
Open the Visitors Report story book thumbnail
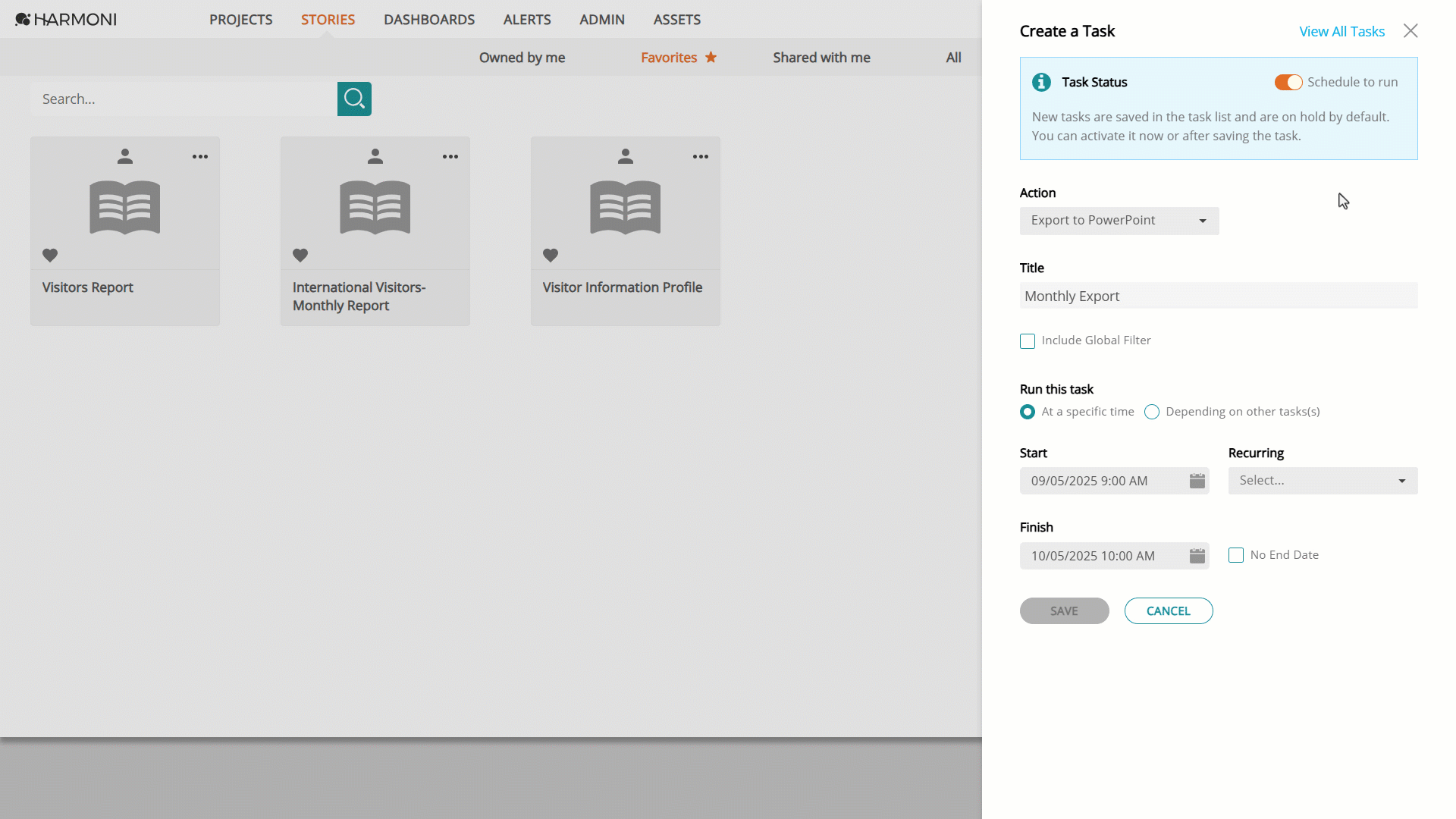pyautogui.click(x=125, y=207)
